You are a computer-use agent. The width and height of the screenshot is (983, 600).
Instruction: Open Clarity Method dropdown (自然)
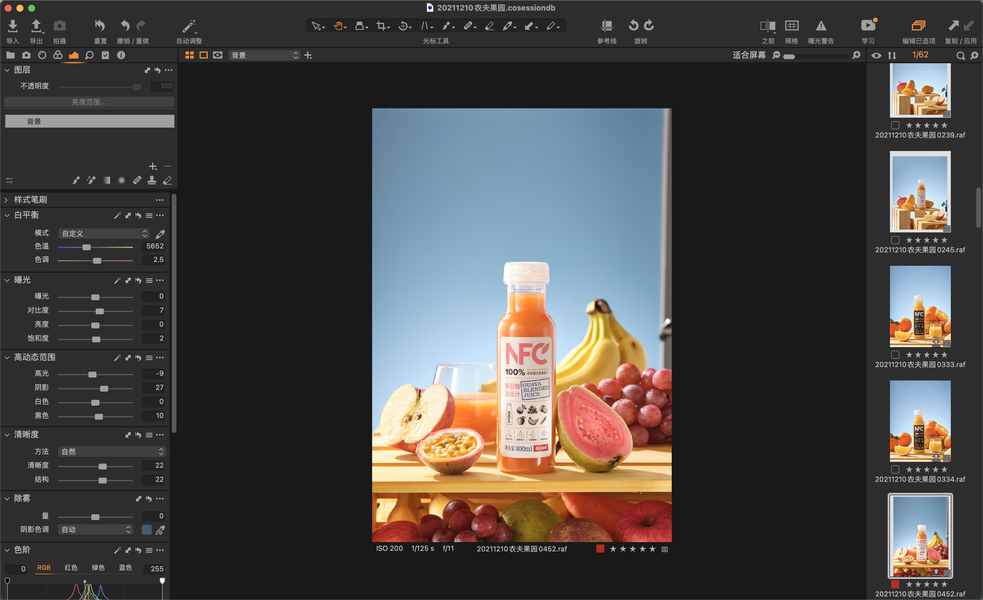point(112,451)
